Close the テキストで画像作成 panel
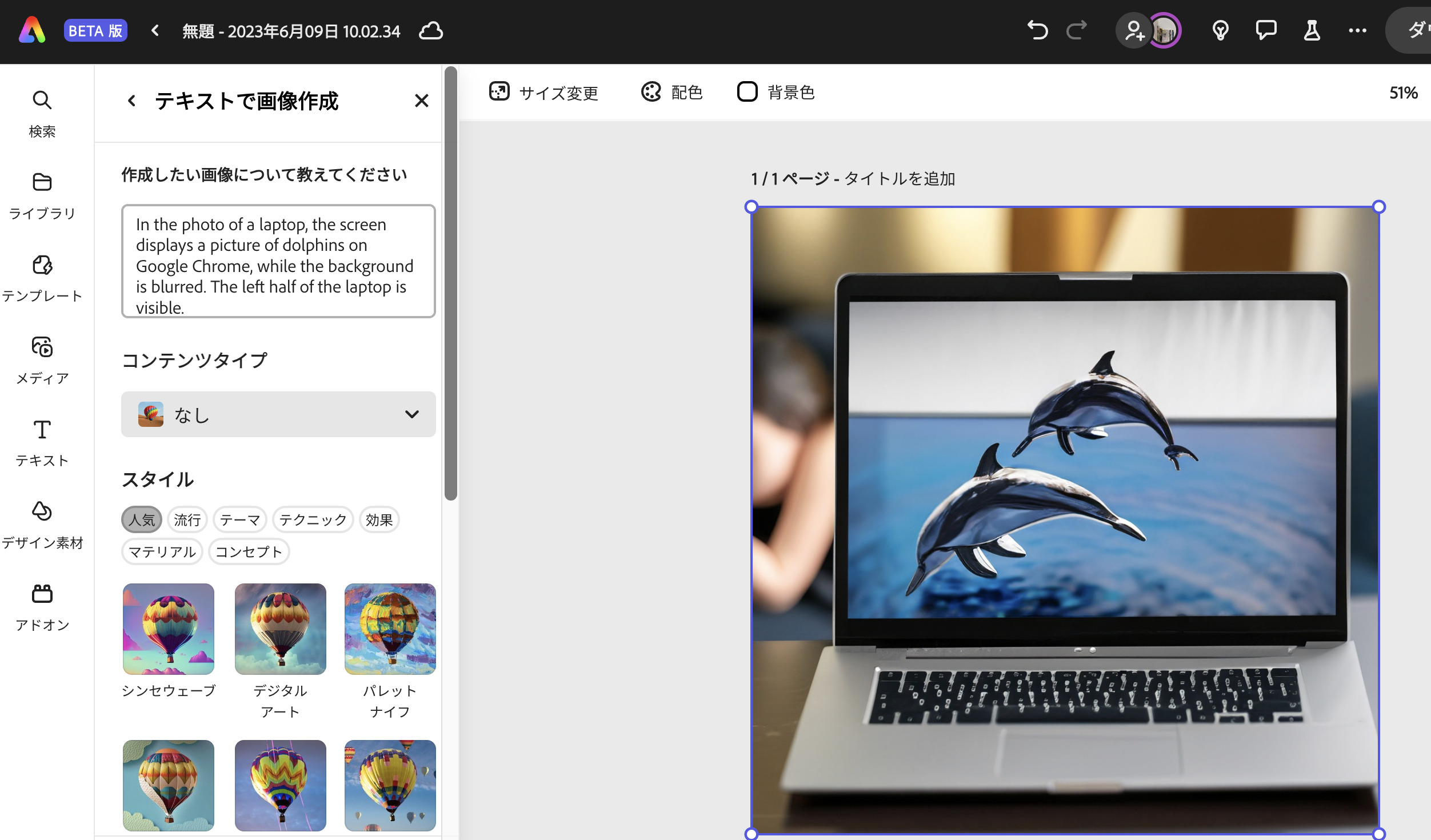Viewport: 1431px width, 840px height. point(422,101)
